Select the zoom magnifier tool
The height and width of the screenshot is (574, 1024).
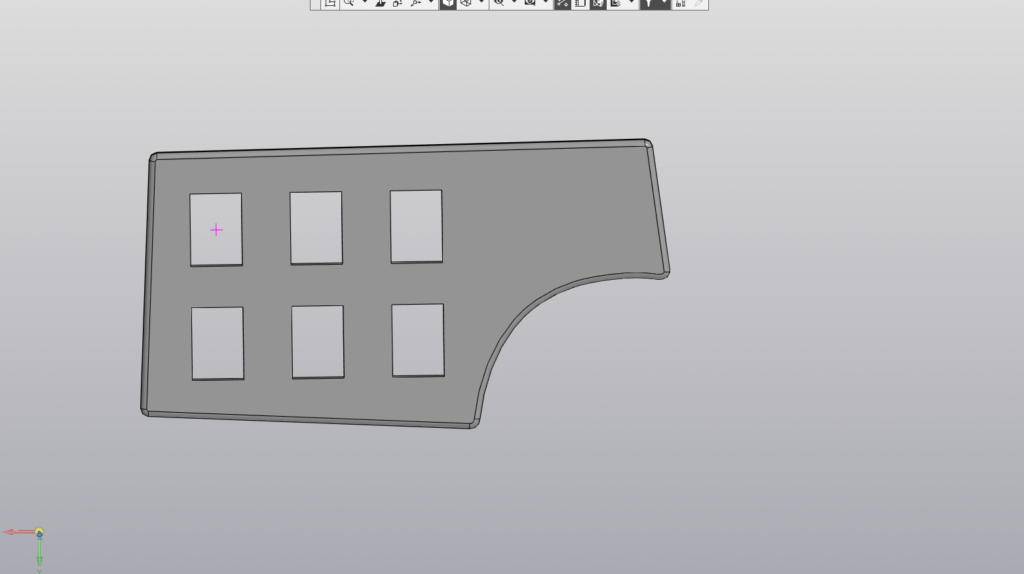click(x=349, y=4)
